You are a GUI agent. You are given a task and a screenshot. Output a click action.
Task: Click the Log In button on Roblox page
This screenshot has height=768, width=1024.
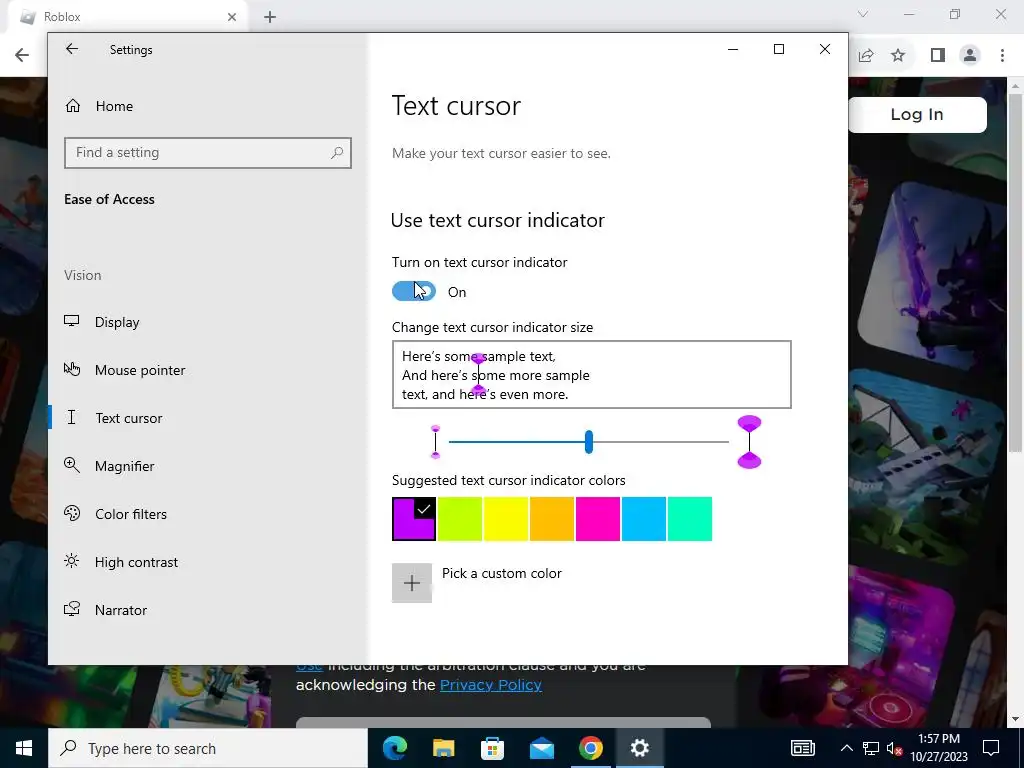(917, 115)
